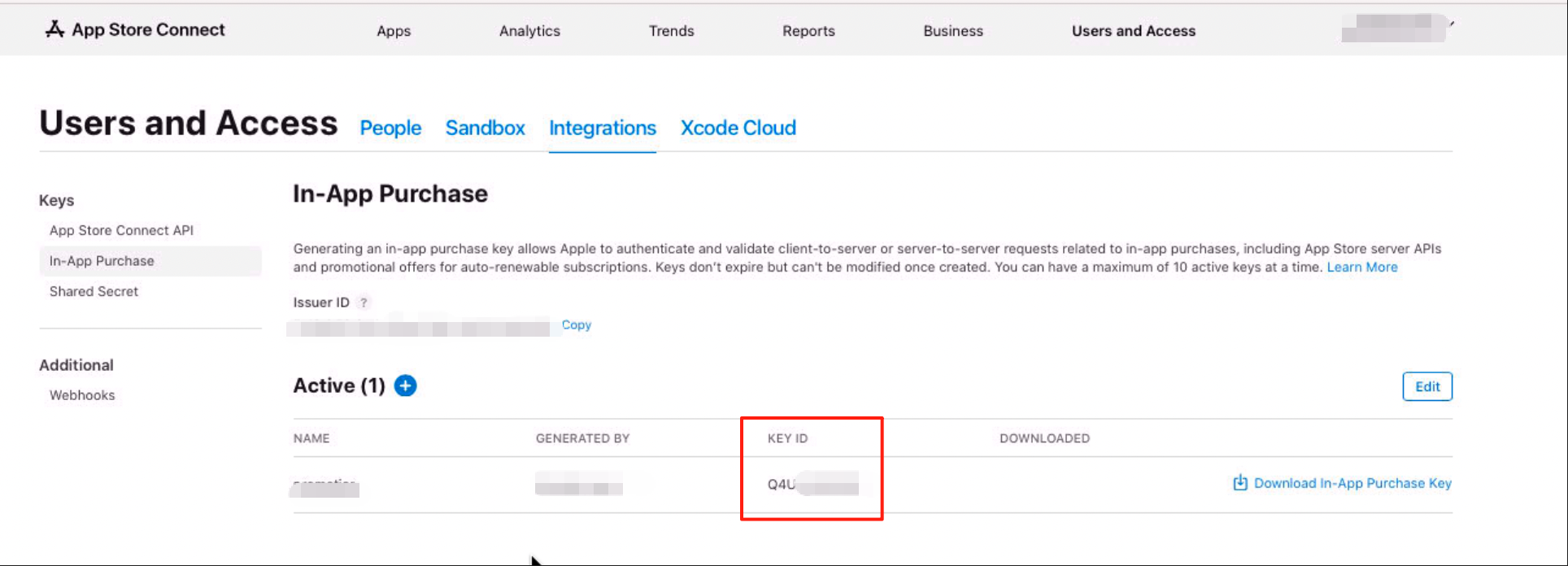This screenshot has width=1568, height=566.
Task: Select Users and Access in top navigation
Action: click(1133, 31)
